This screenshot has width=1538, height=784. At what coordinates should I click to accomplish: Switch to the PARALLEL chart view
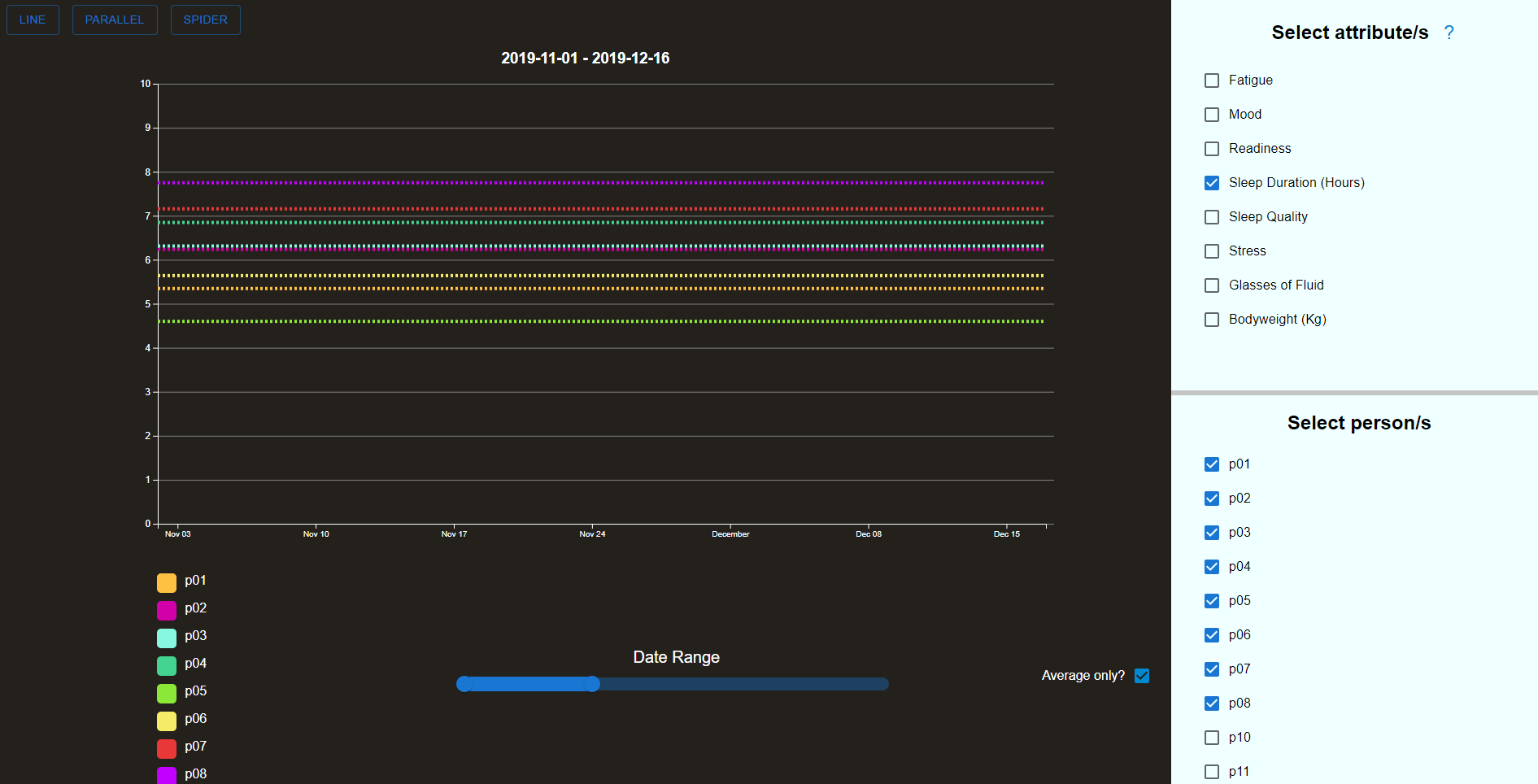pos(114,20)
